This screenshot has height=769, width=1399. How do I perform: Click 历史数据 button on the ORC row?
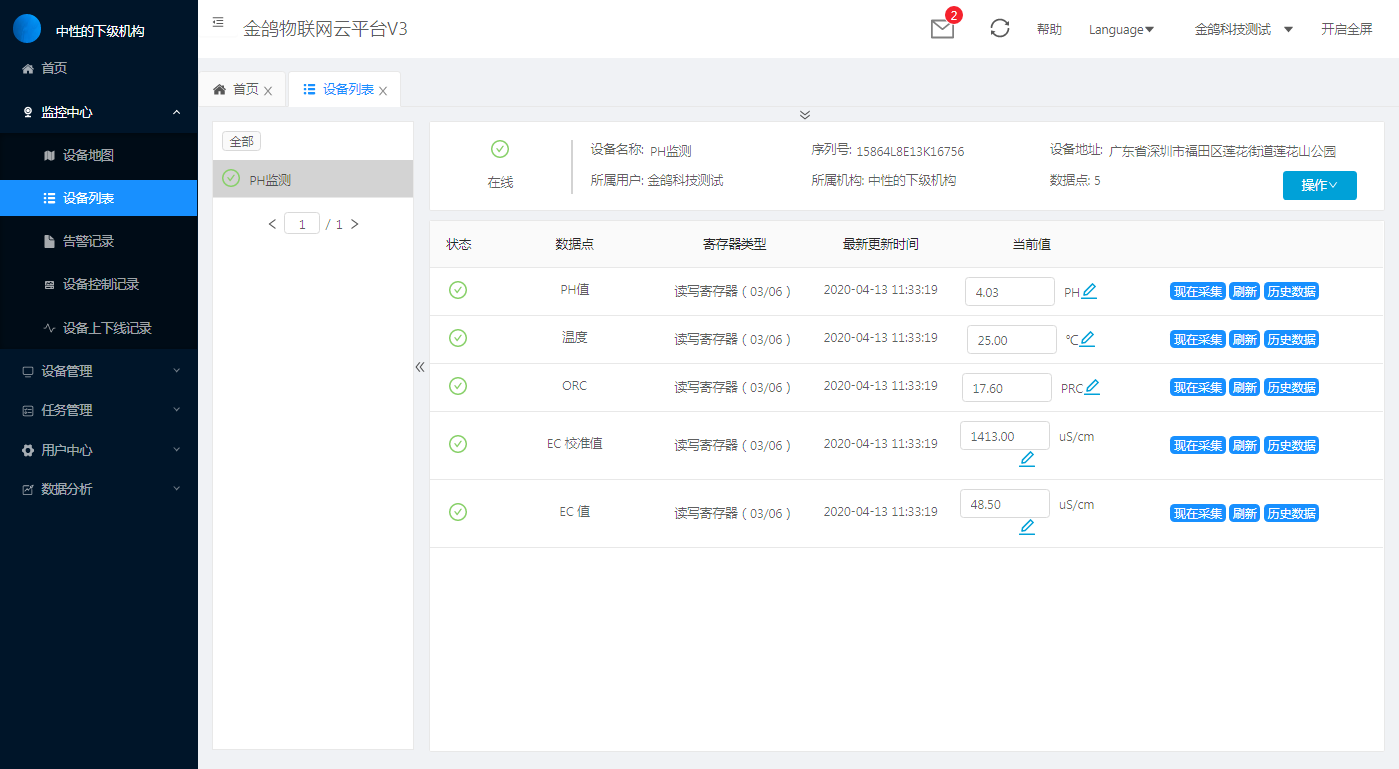coord(1291,386)
